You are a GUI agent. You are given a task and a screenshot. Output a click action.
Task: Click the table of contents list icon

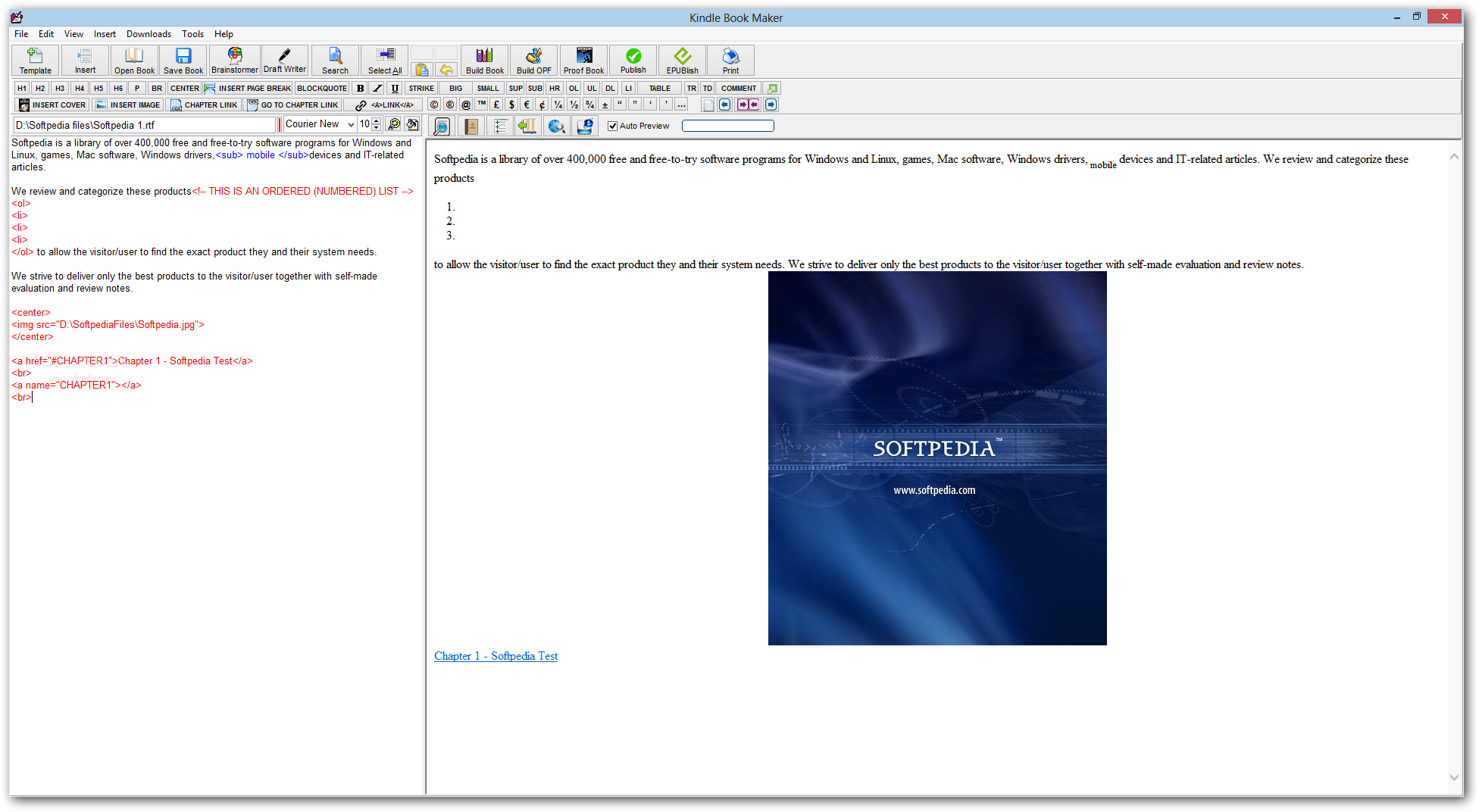(x=500, y=126)
